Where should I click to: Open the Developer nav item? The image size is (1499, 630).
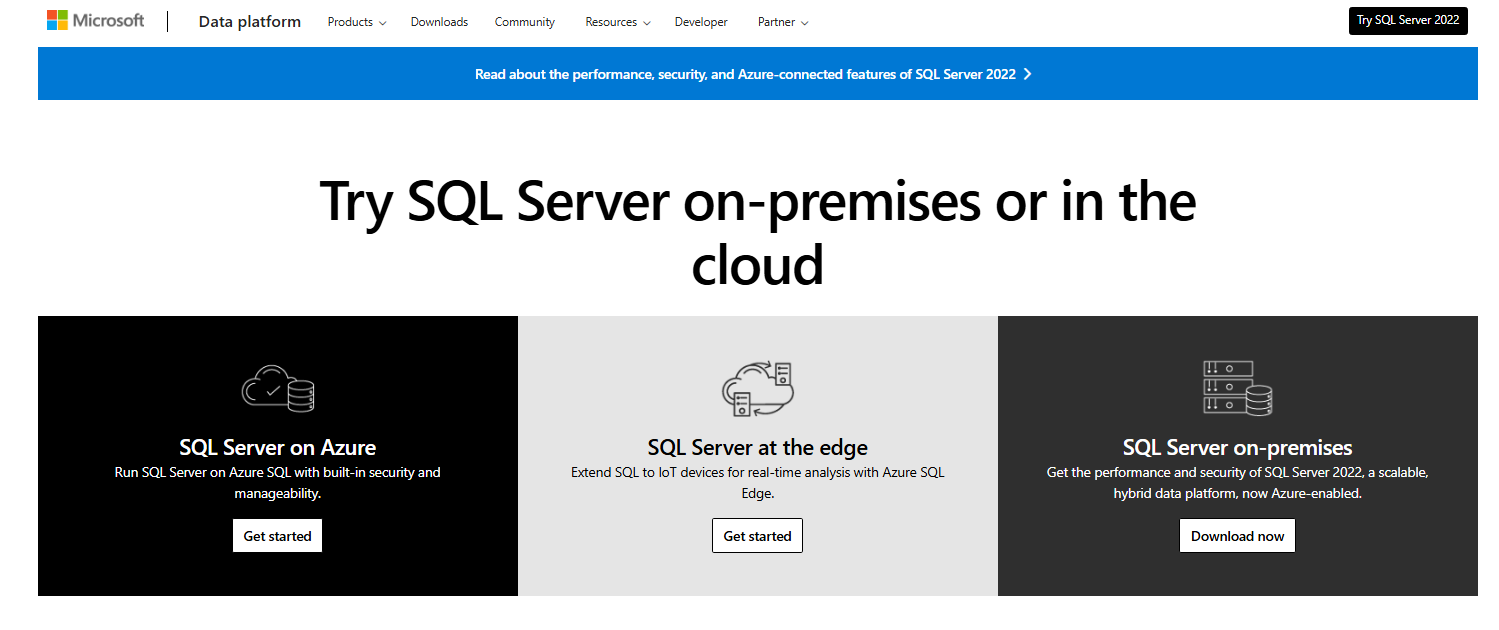701,22
